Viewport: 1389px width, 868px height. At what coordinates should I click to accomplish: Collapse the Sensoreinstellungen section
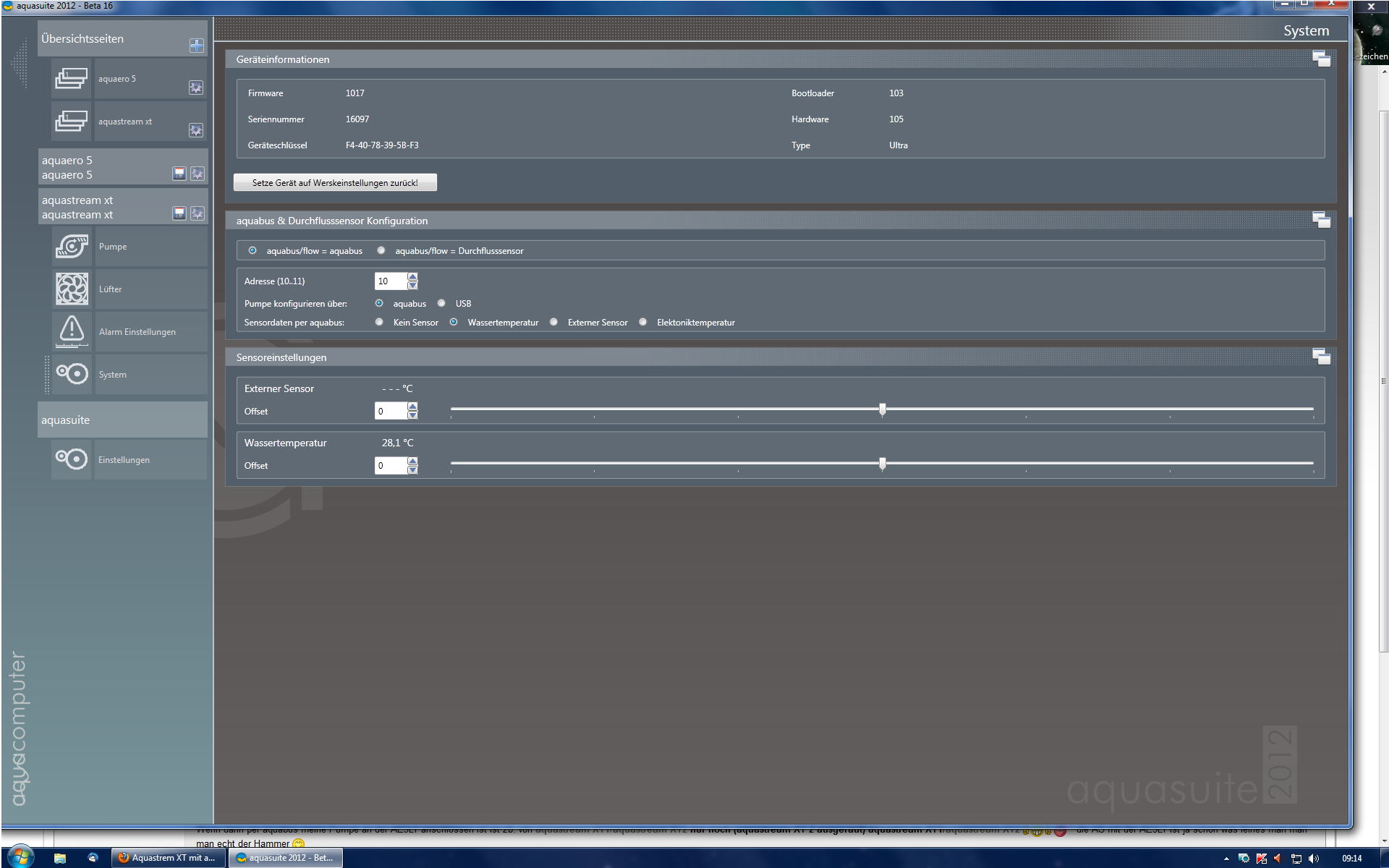[x=1321, y=357]
